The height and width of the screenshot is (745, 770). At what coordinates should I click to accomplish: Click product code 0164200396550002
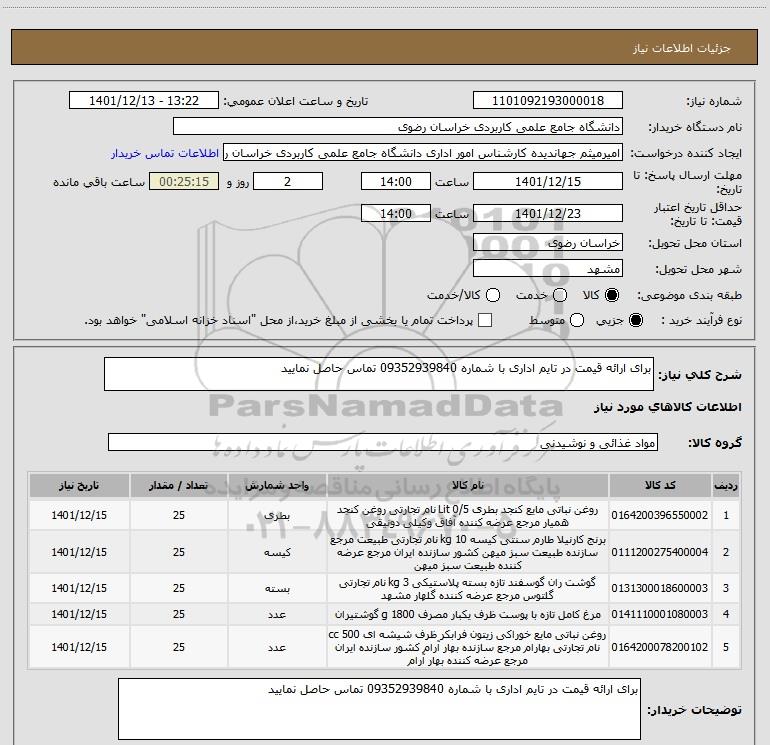660,515
